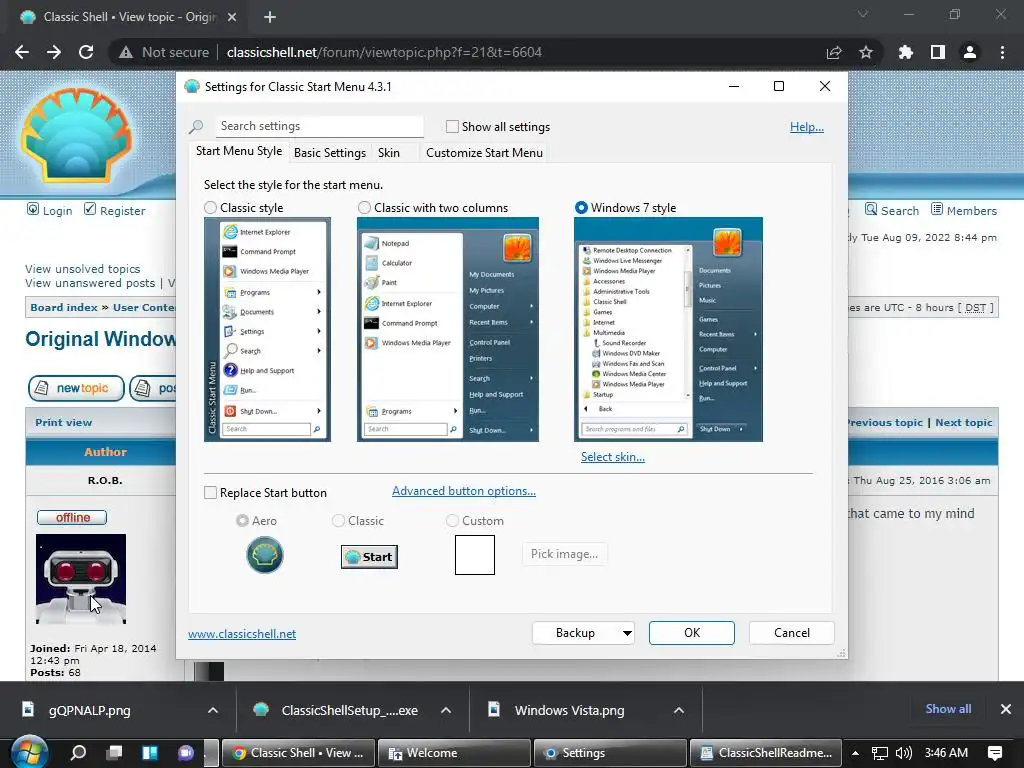Click the Chrome address bar URL
Viewport: 1024px width, 768px height.
click(384, 52)
